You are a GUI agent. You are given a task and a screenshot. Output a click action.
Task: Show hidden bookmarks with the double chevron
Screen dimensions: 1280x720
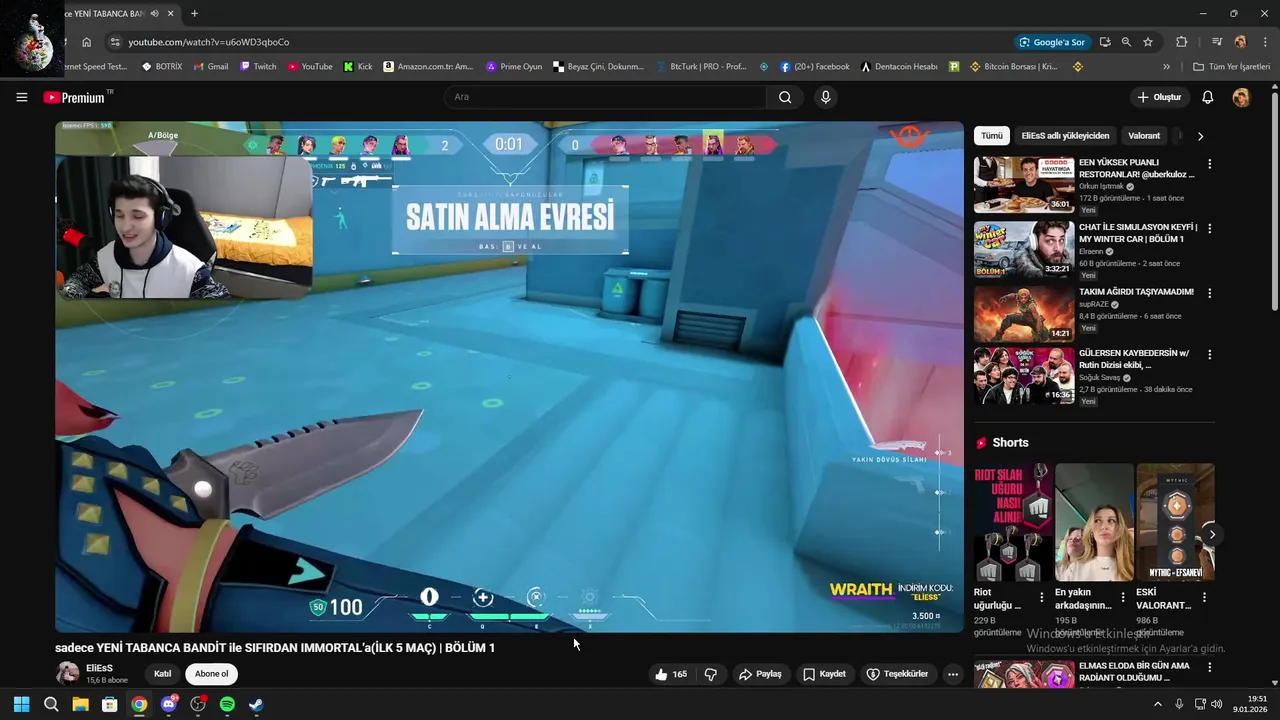(1166, 67)
